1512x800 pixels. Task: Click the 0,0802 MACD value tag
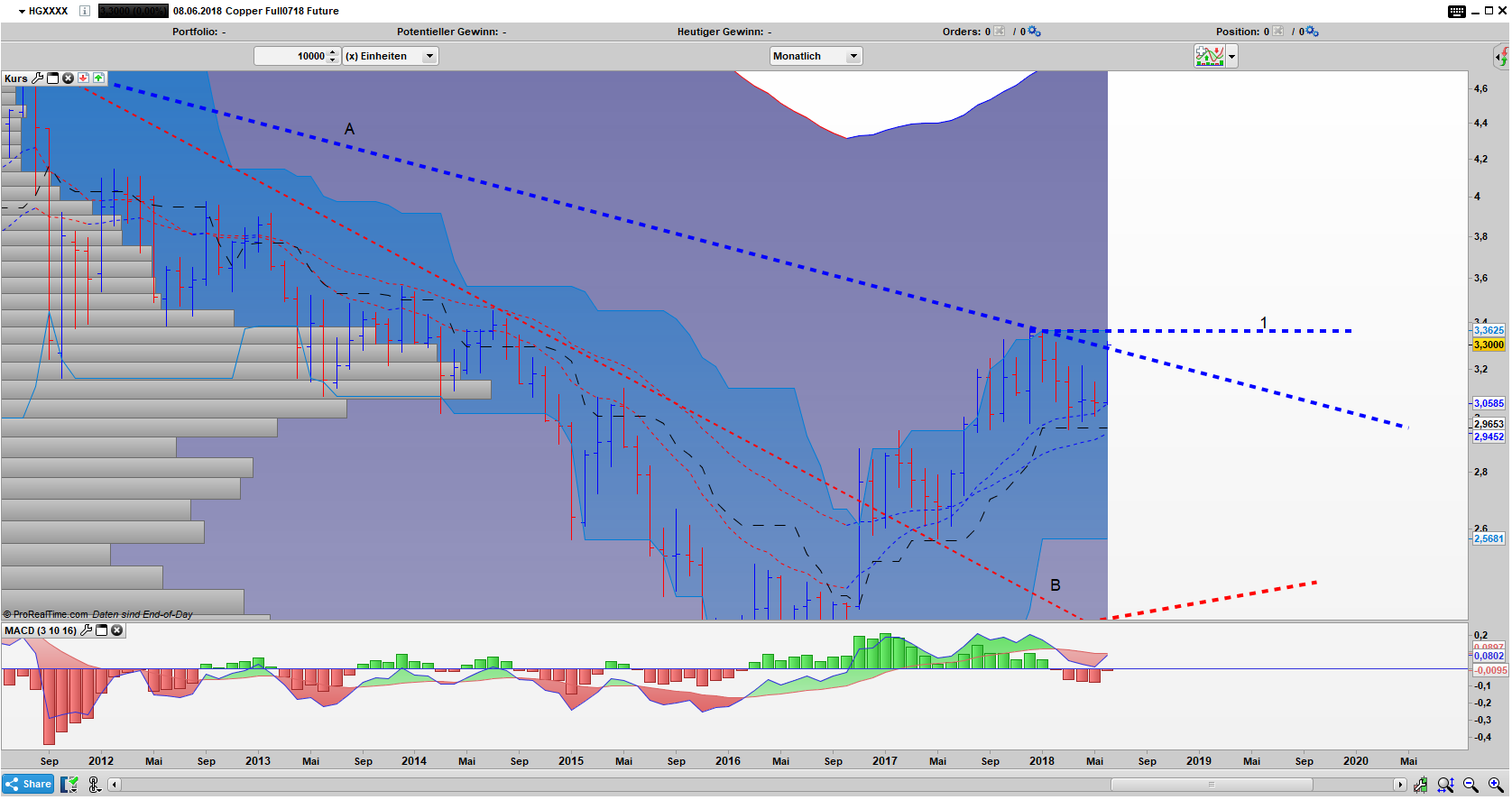coord(1489,656)
